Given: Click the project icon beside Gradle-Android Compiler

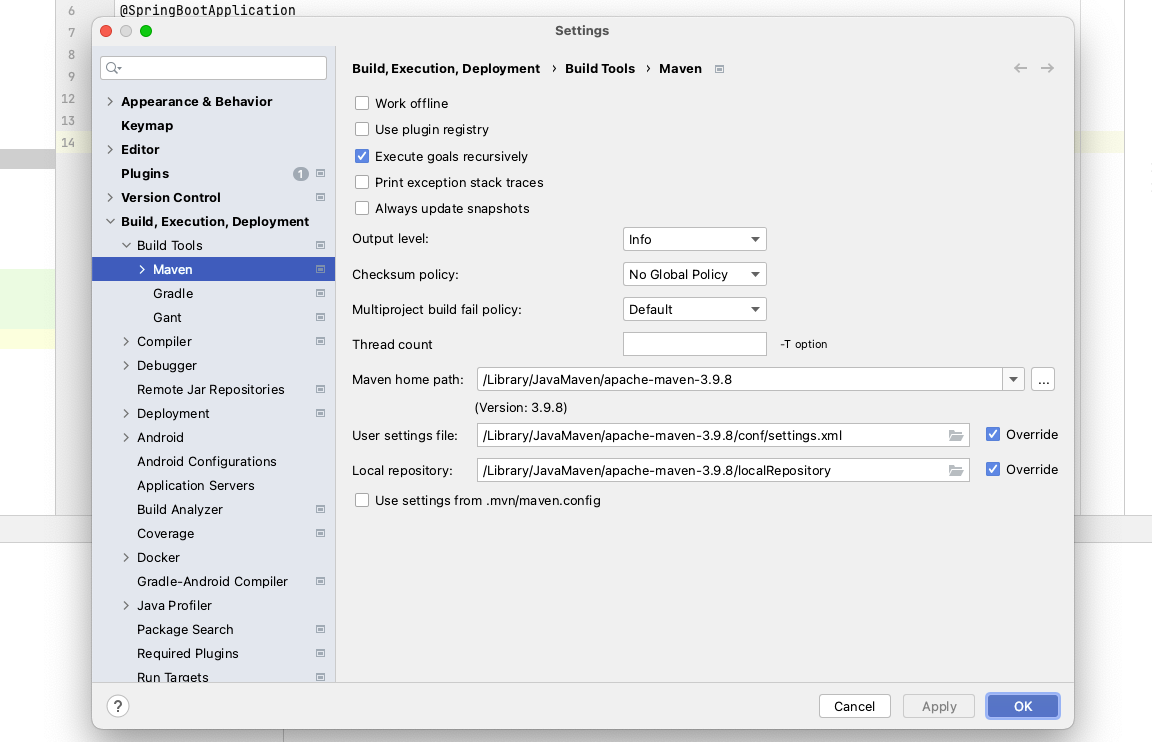Looking at the screenshot, I should tap(320, 581).
